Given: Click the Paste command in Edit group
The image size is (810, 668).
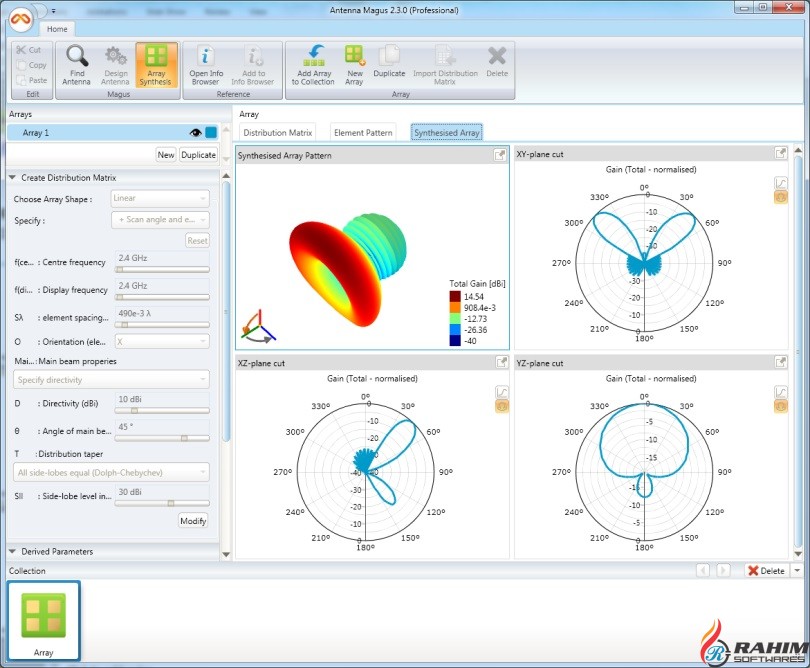Looking at the screenshot, I should [x=32, y=80].
